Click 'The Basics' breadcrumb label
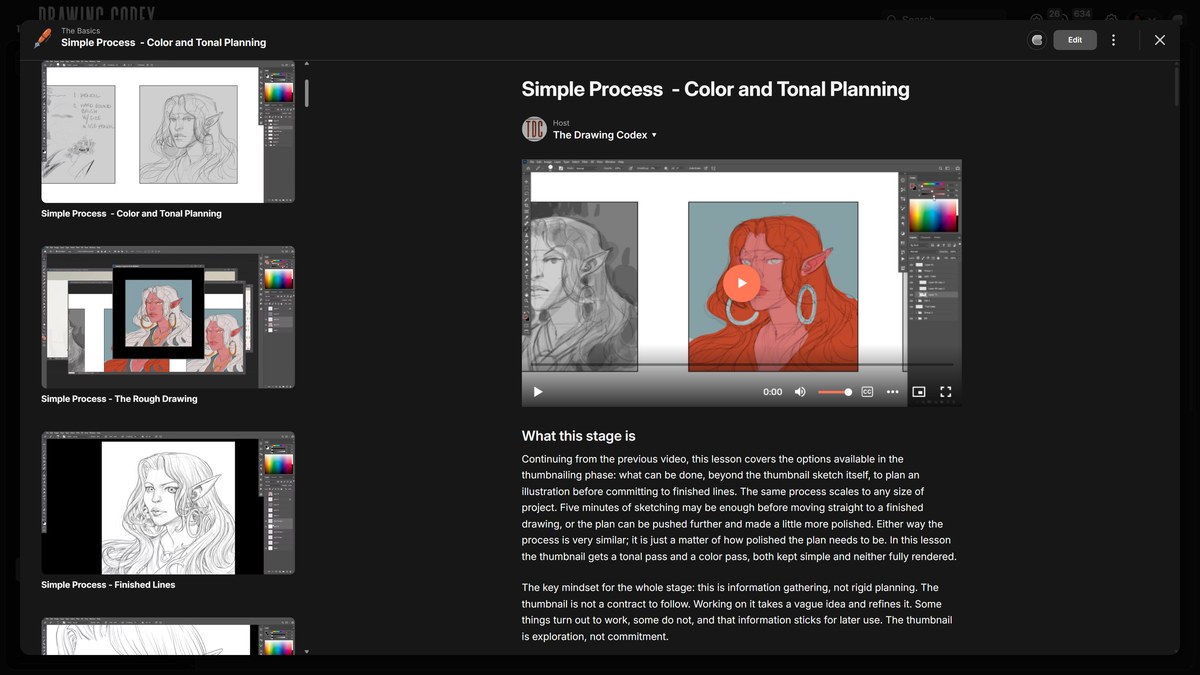 click(80, 31)
